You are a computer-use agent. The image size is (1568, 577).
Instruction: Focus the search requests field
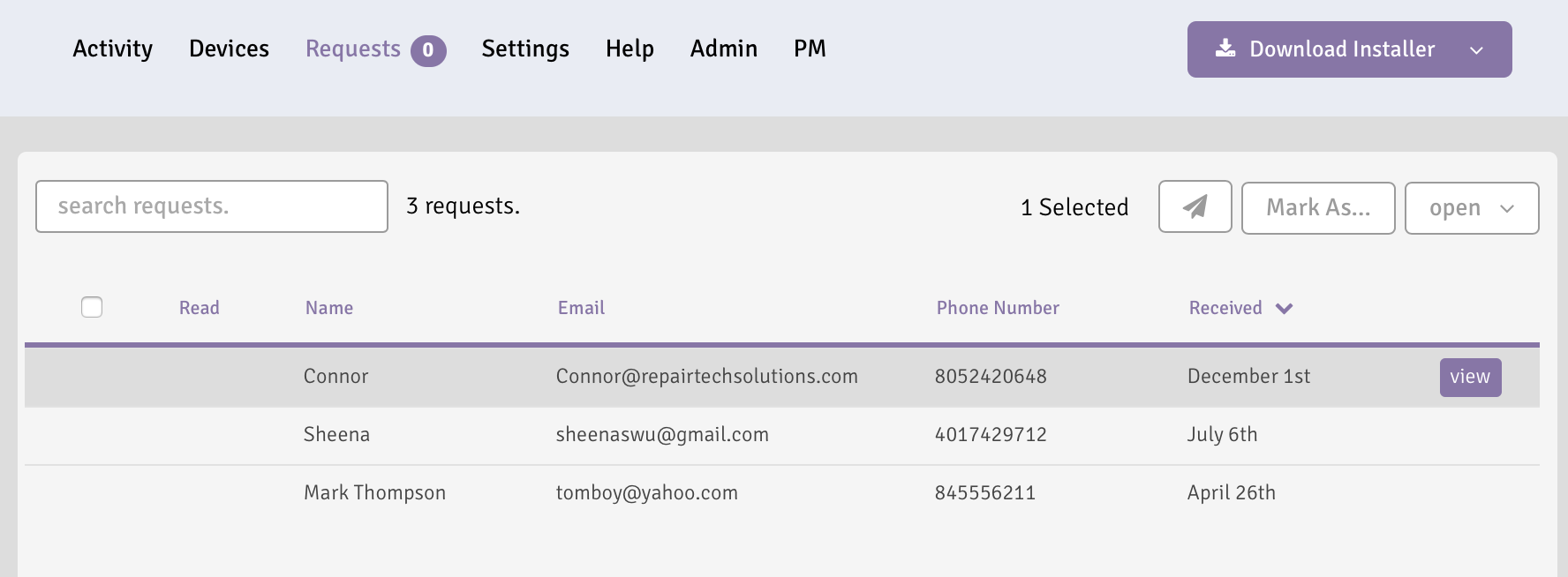pos(212,206)
